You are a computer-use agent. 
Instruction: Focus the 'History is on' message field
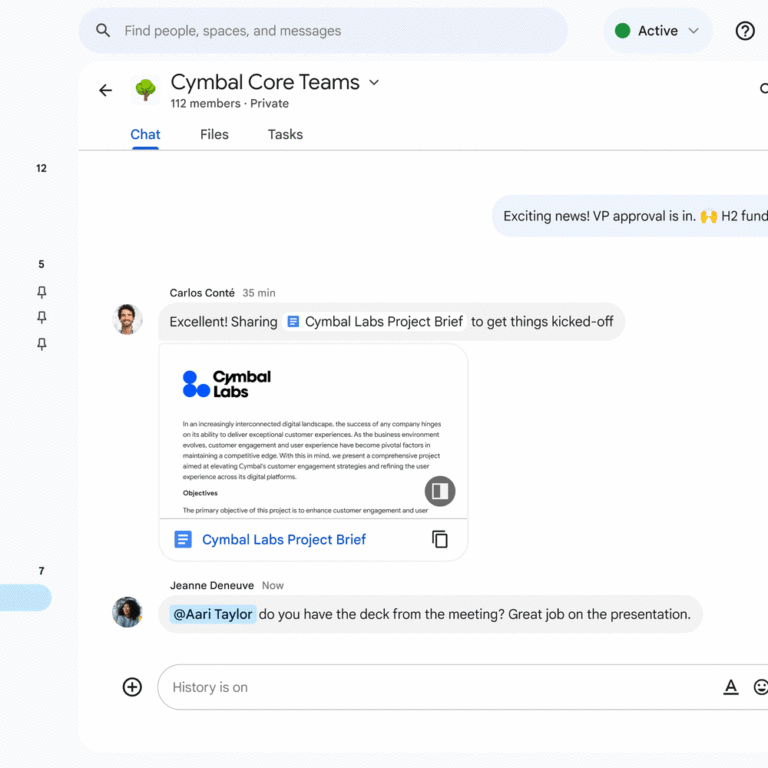pyautogui.click(x=440, y=687)
